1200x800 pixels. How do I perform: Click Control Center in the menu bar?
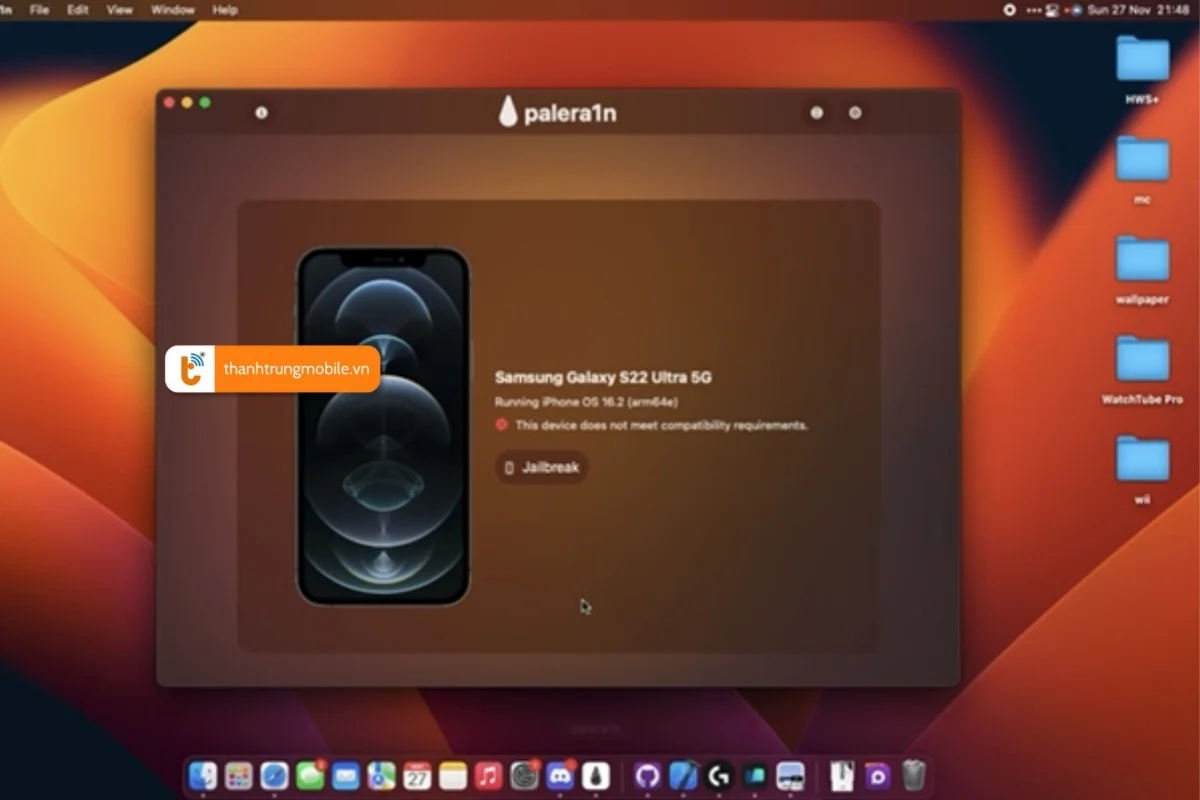(x=1052, y=10)
